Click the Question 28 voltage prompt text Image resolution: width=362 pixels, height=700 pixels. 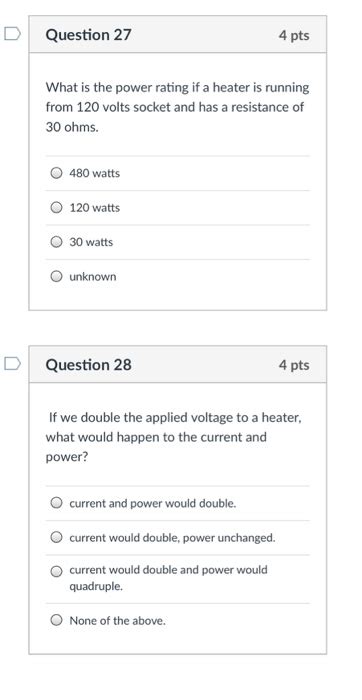point(174,437)
